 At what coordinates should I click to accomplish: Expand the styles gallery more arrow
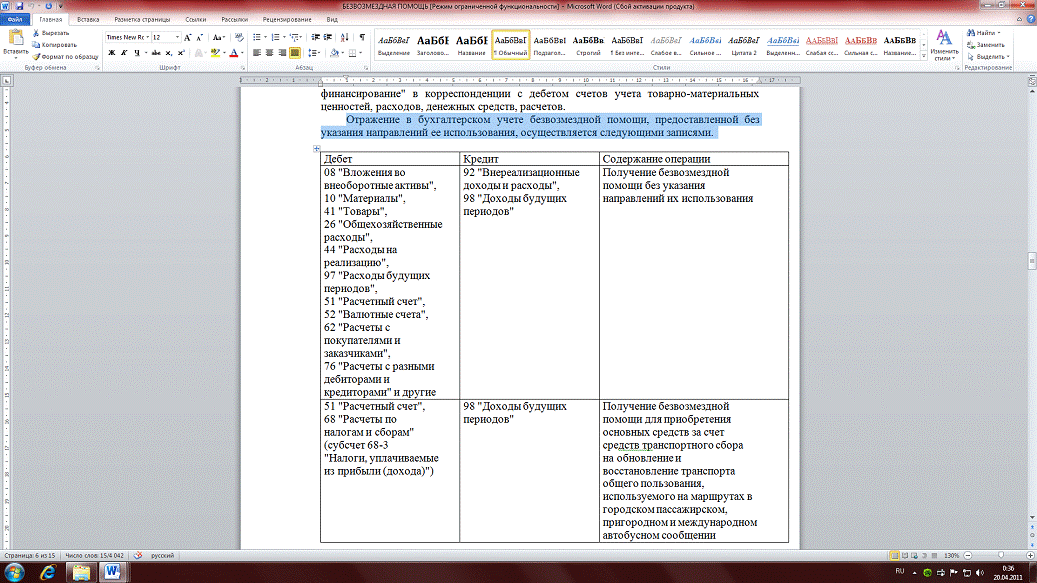924,56
